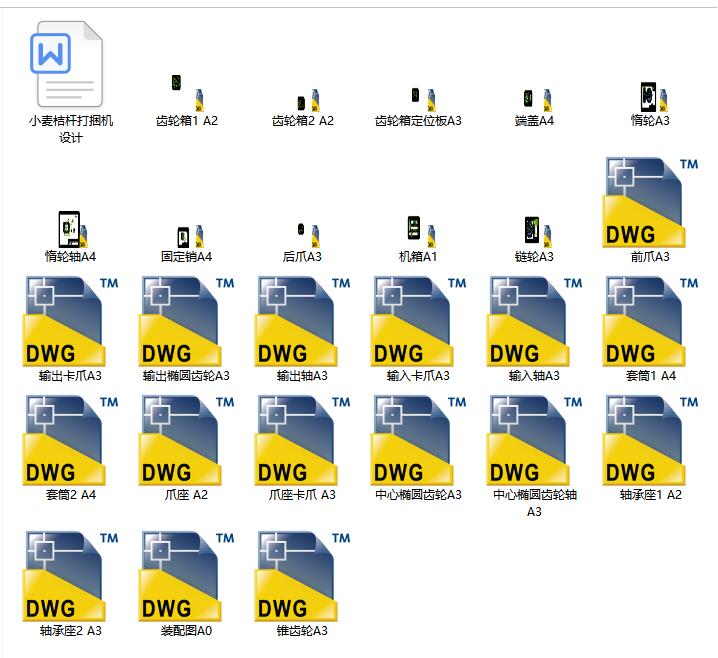Click the file name 机箱A1
The width and height of the screenshot is (718, 658).
(418, 256)
